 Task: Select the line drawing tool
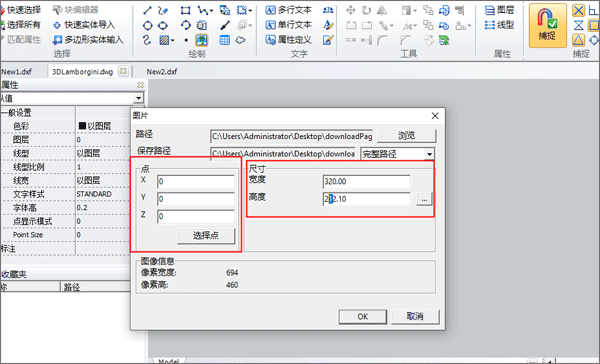(147, 11)
